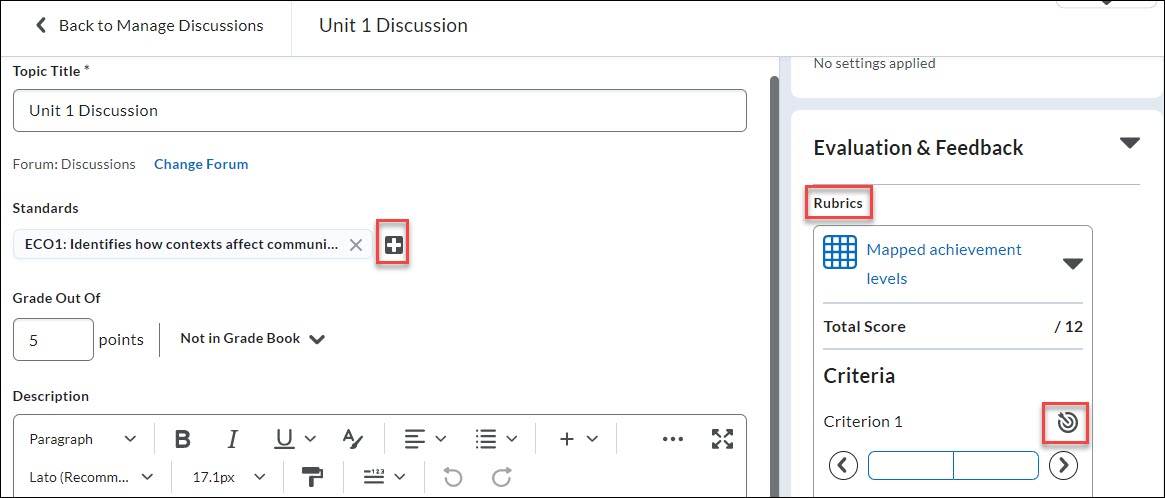The width and height of the screenshot is (1165, 498).
Task: Remove the ECO1 standard tag
Action: point(356,245)
